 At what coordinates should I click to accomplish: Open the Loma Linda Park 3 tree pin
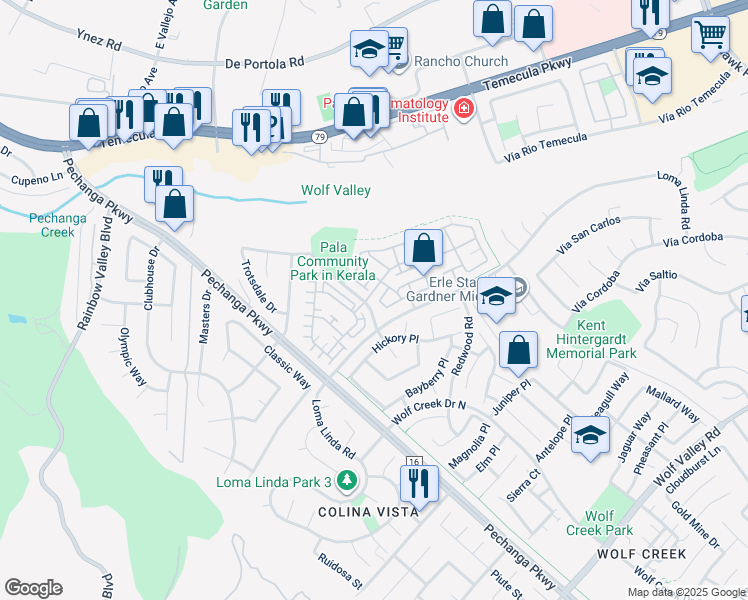[347, 481]
